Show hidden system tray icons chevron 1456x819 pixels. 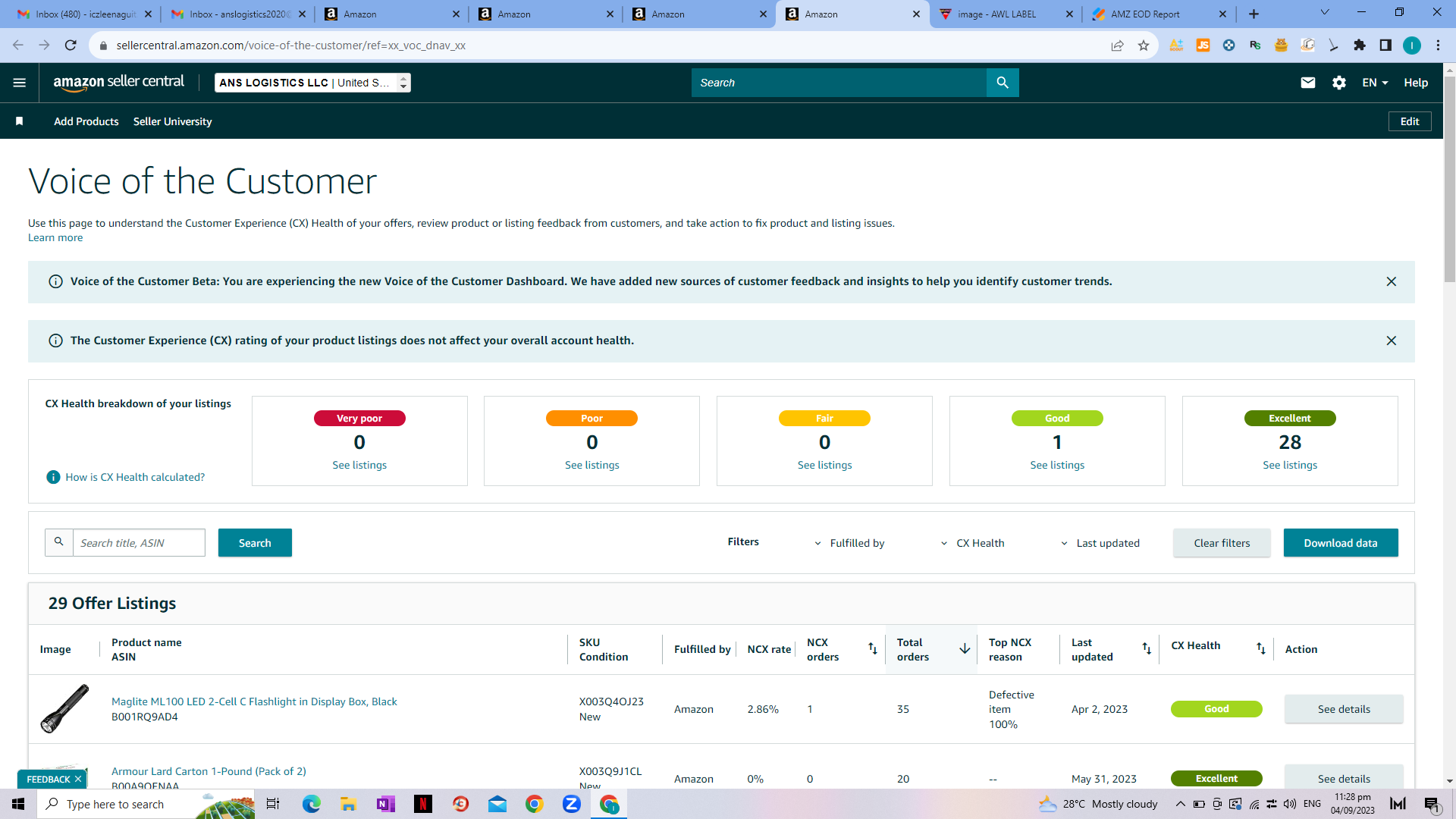pyautogui.click(x=1180, y=804)
